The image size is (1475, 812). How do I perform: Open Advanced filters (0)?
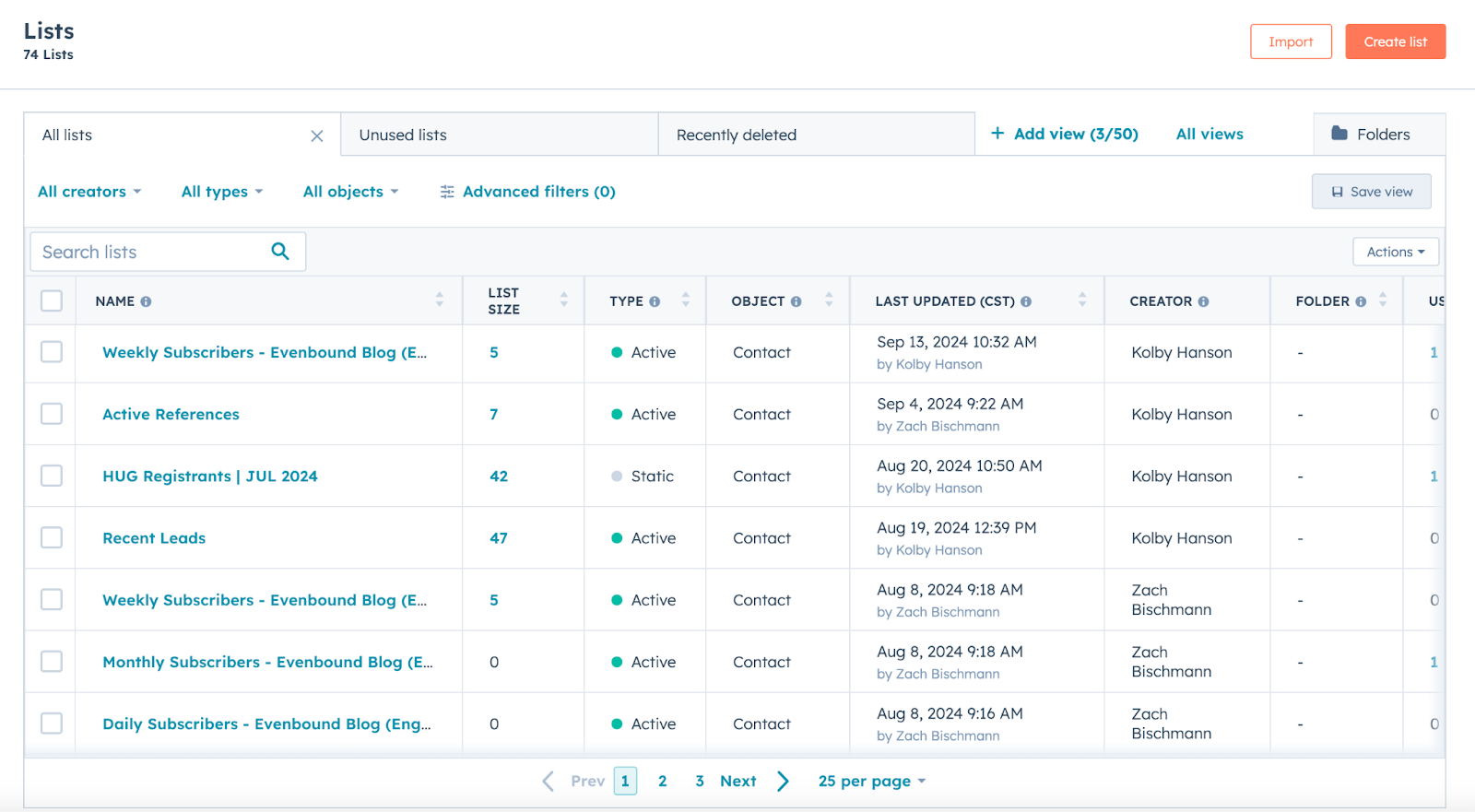[x=528, y=192]
